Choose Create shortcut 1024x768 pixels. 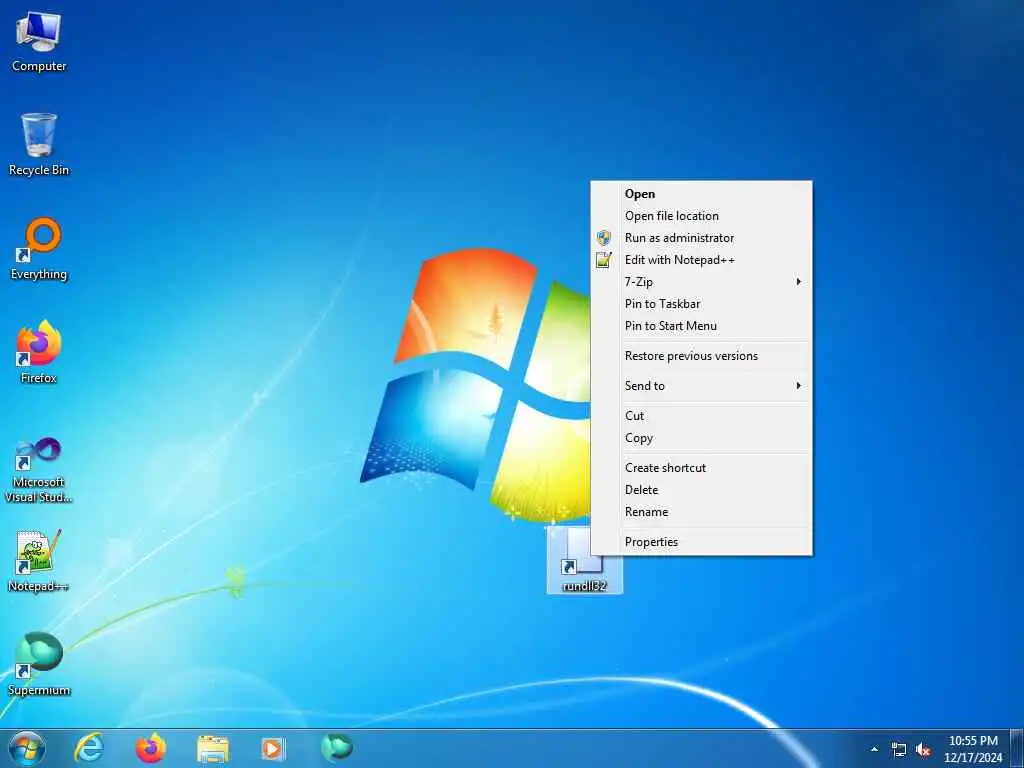pos(702,468)
